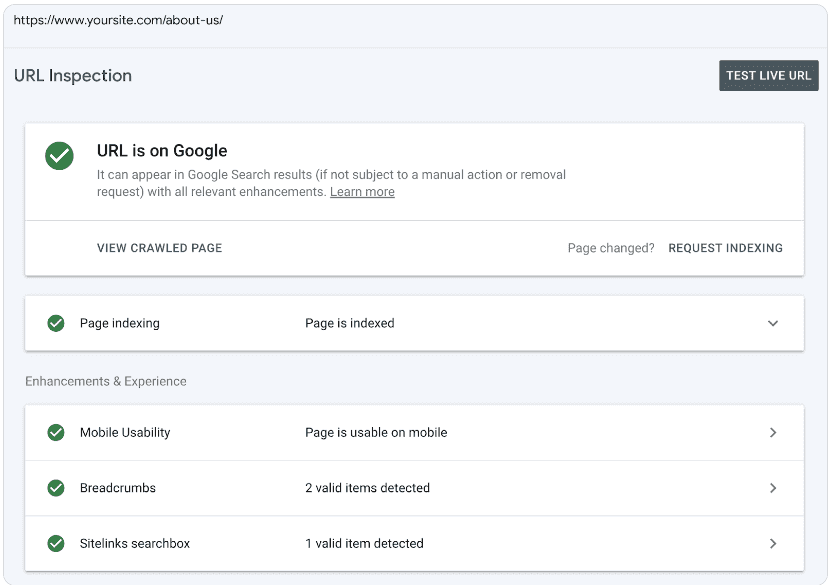
Task: Click the URL is on Google heading
Action: (162, 151)
